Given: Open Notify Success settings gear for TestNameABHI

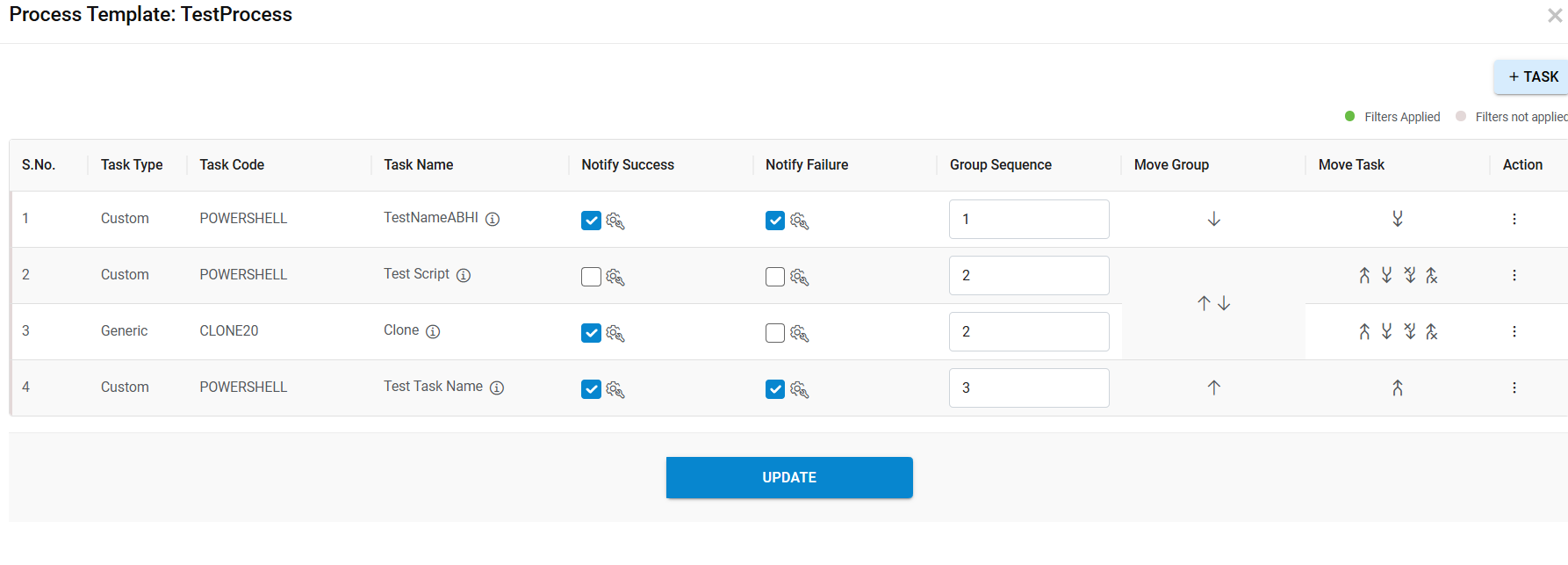Looking at the screenshot, I should coord(615,221).
